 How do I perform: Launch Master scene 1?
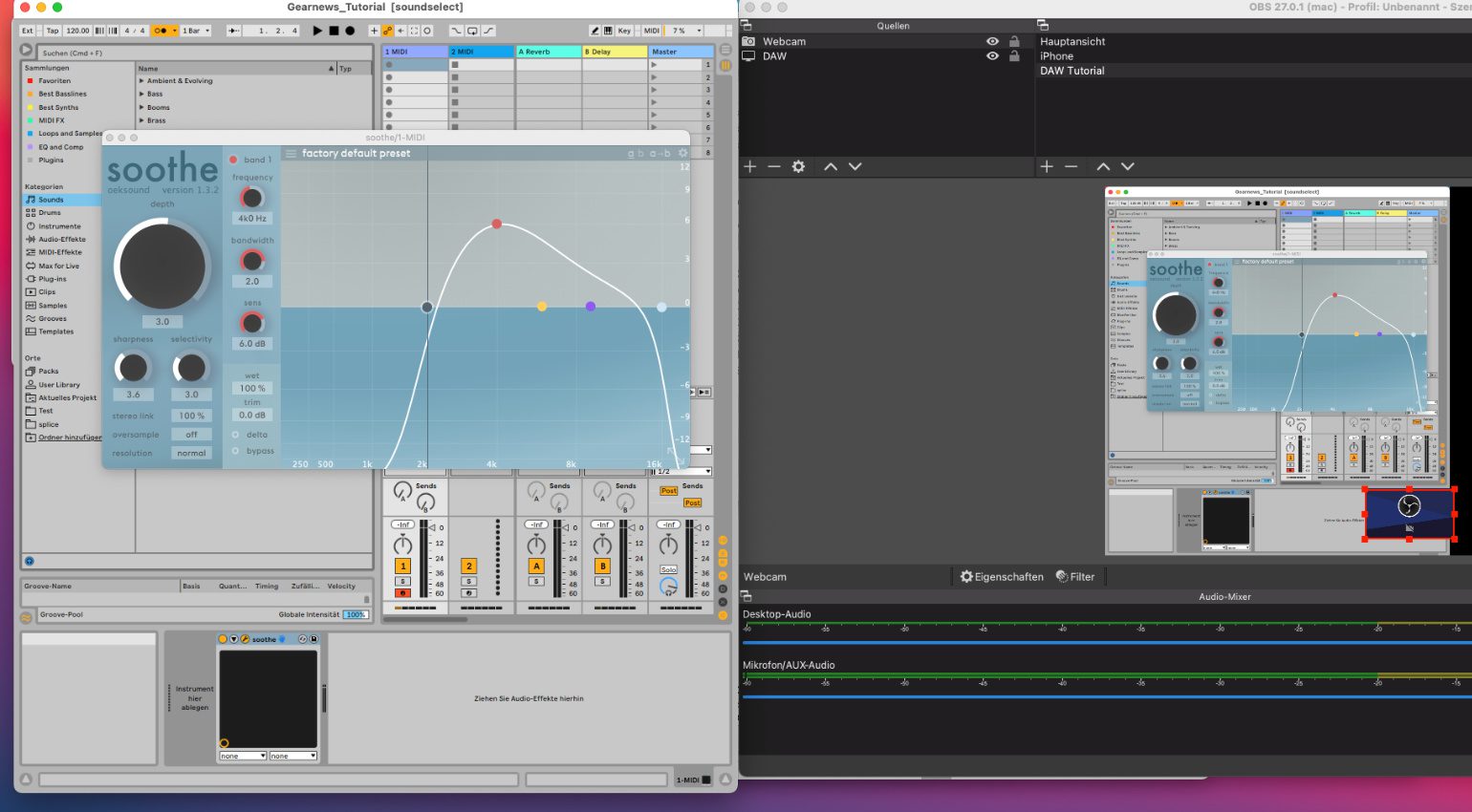point(654,65)
